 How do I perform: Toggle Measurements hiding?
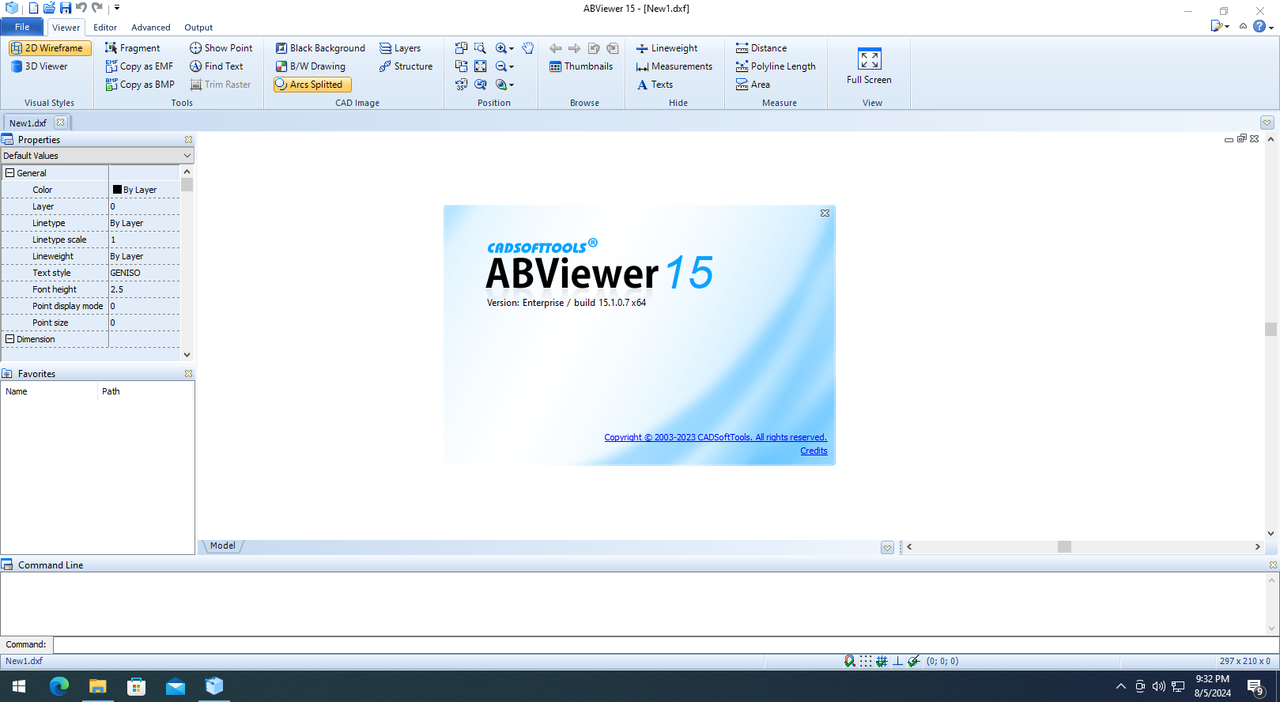[674, 66]
